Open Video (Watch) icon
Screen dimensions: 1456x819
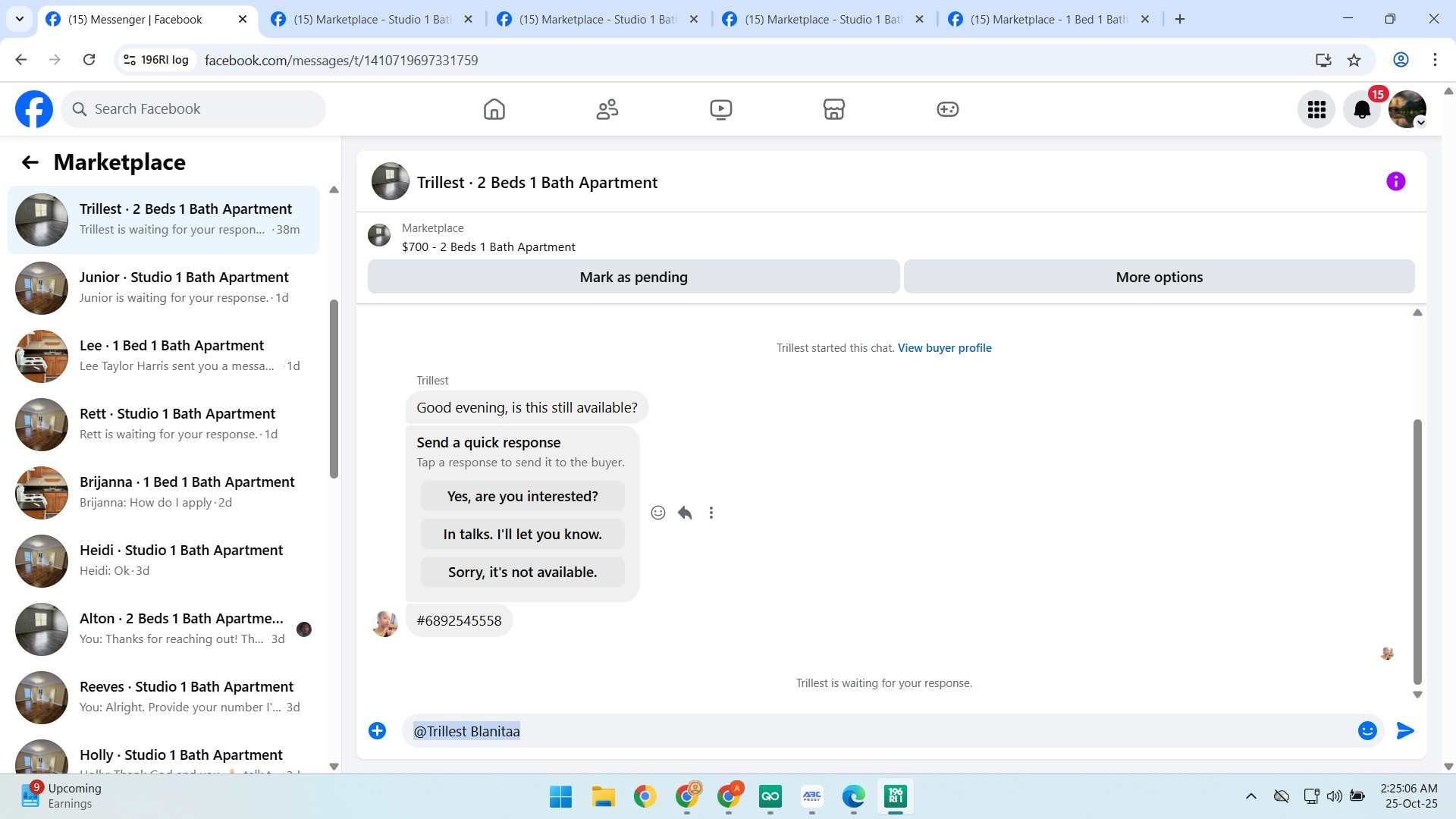point(720,109)
